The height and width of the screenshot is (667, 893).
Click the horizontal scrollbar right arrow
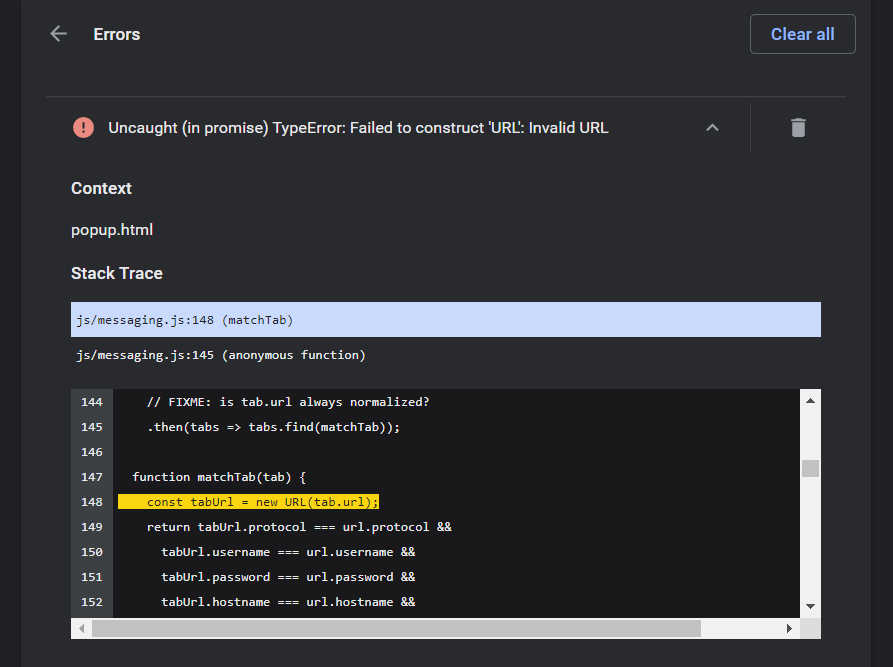(790, 628)
